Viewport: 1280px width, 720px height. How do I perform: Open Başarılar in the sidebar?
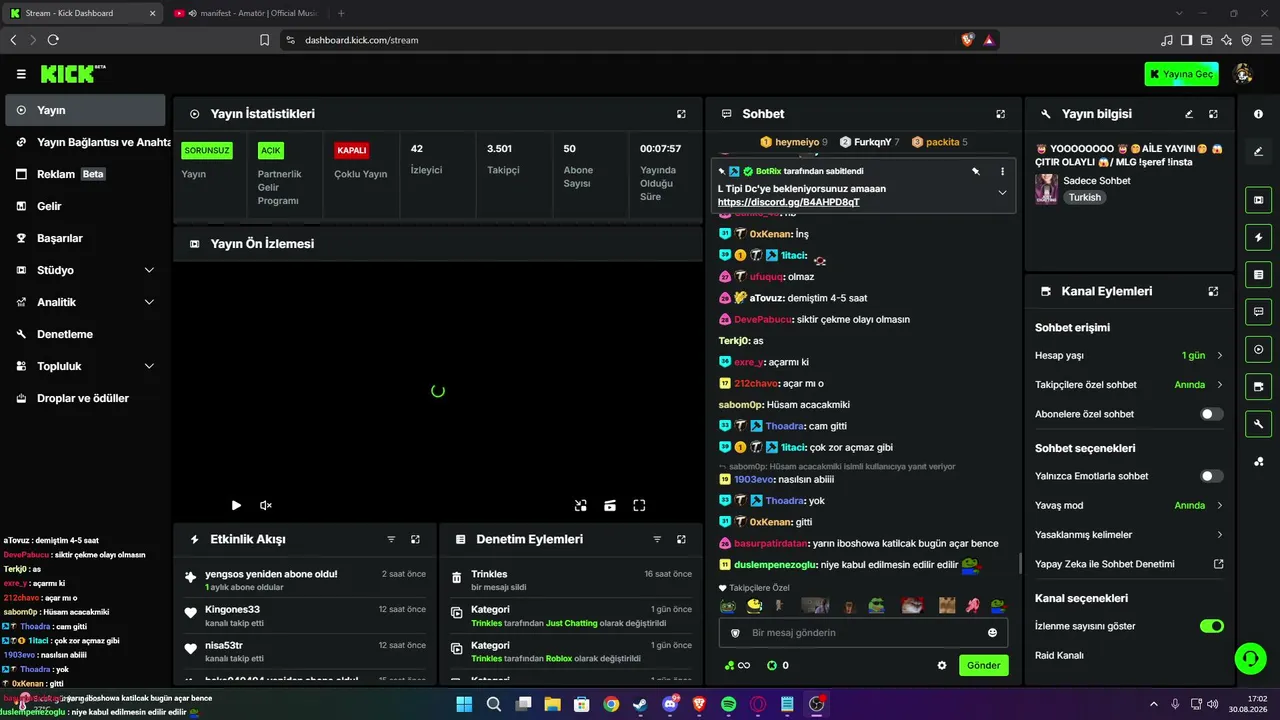point(85,238)
